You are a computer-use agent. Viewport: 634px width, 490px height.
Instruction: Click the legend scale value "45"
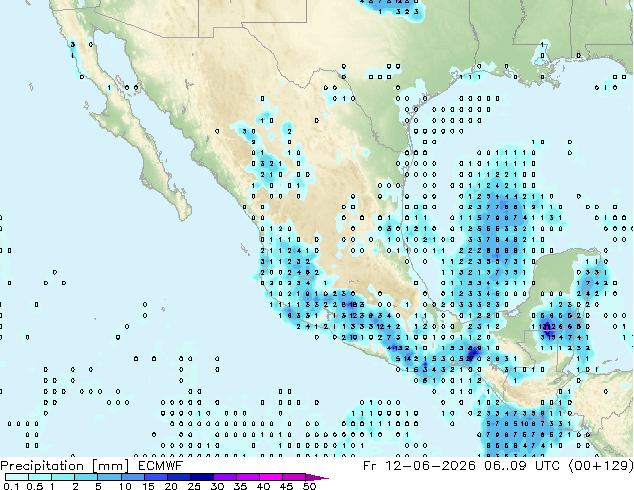point(286,486)
